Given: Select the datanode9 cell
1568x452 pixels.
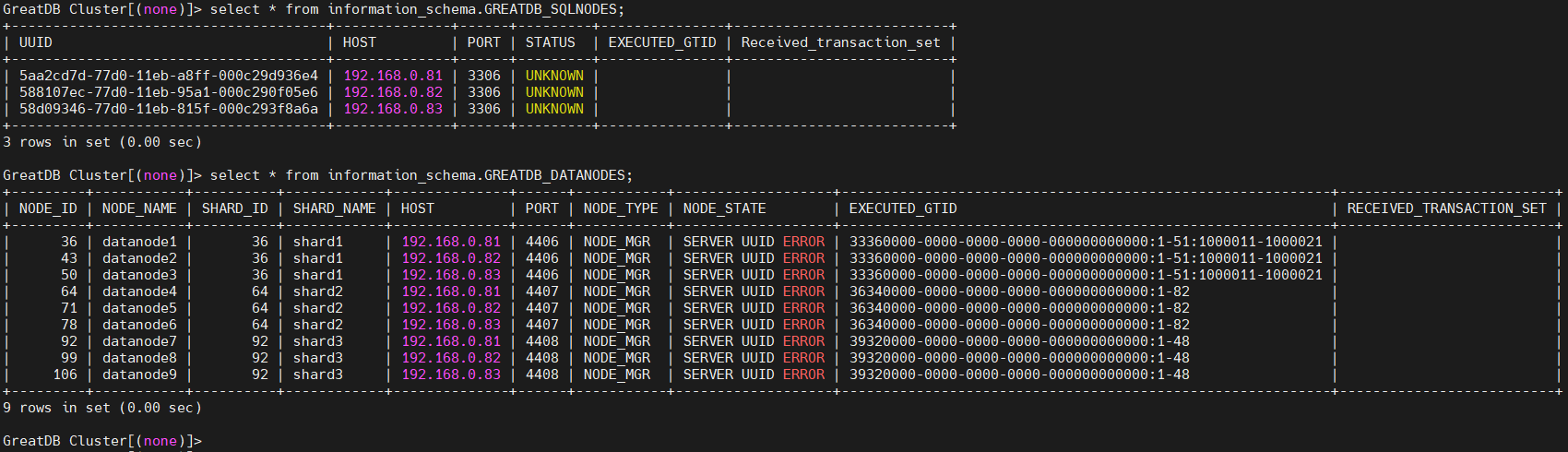Looking at the screenshot, I should [x=139, y=375].
